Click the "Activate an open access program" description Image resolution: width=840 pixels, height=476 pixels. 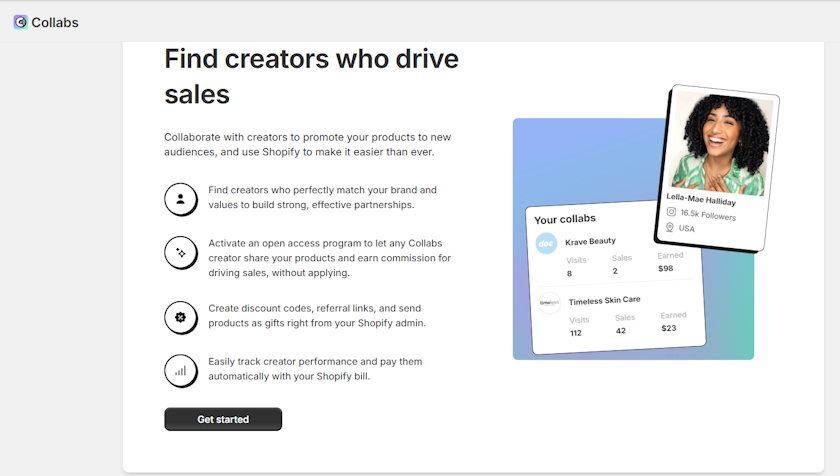(329, 258)
